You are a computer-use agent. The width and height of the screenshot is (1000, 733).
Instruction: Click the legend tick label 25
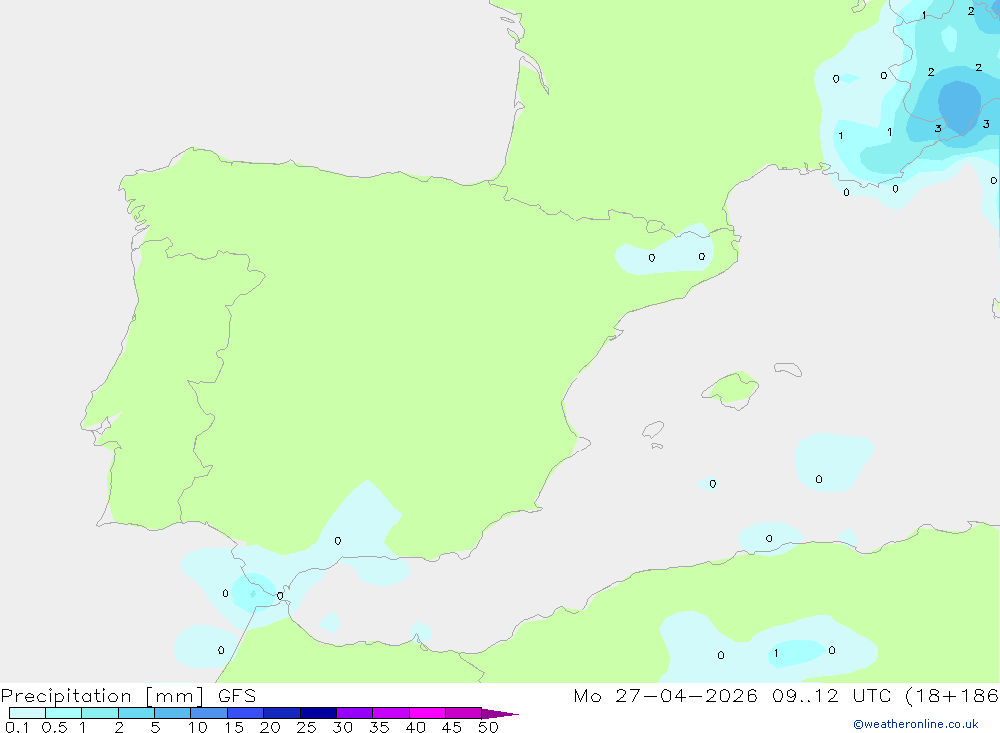[x=307, y=727]
